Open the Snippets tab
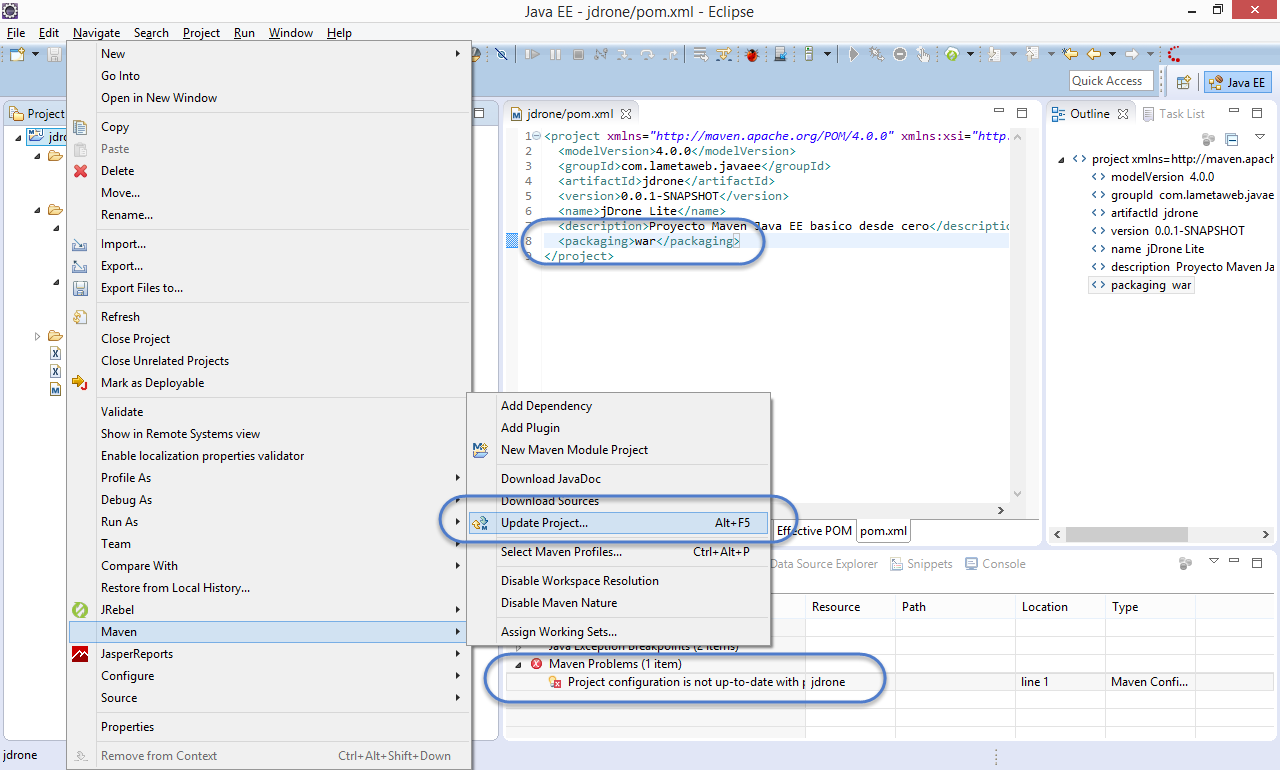This screenshot has width=1280, height=770. [x=921, y=564]
